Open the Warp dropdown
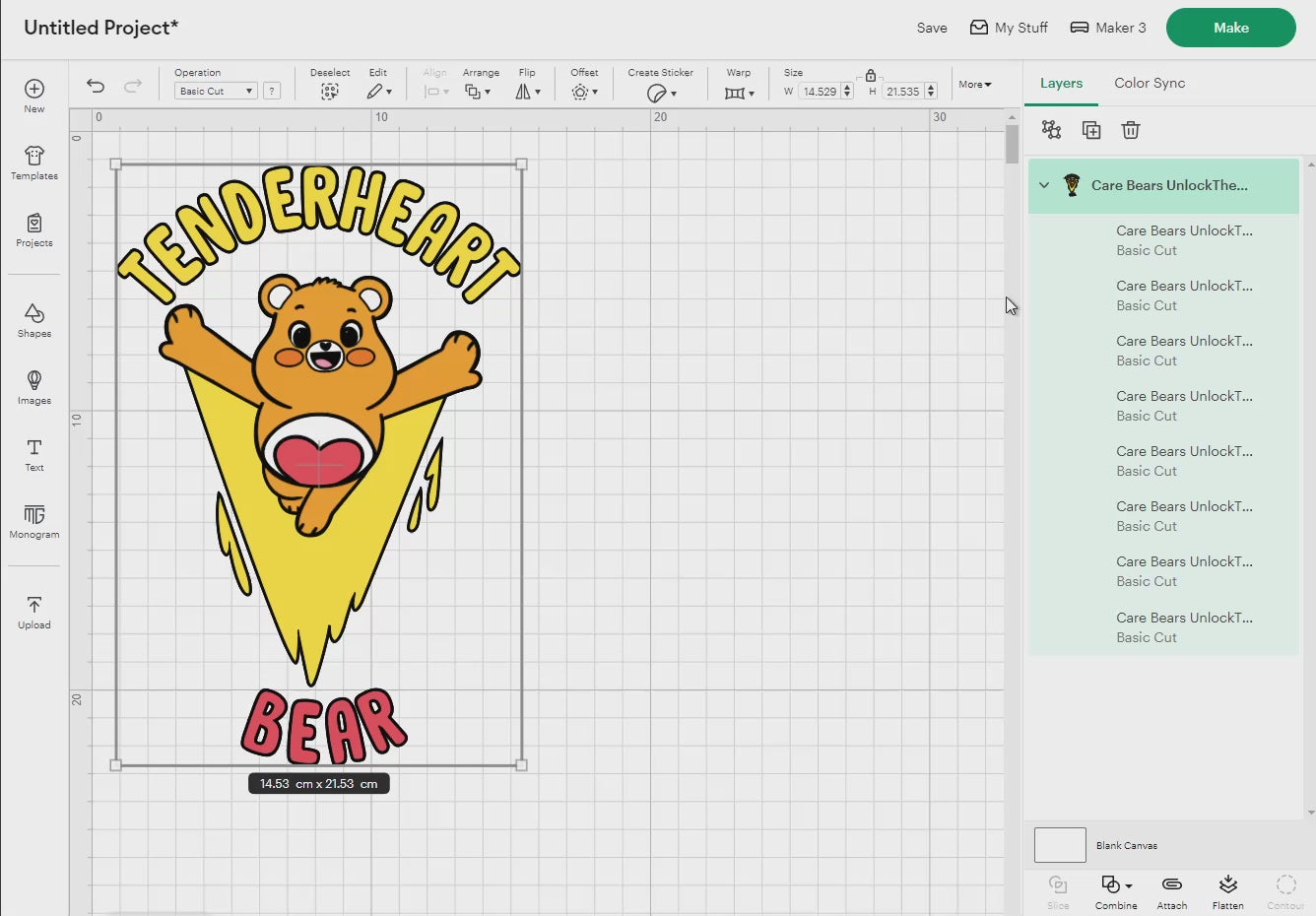Image resolution: width=1316 pixels, height=916 pixels. 739,93
